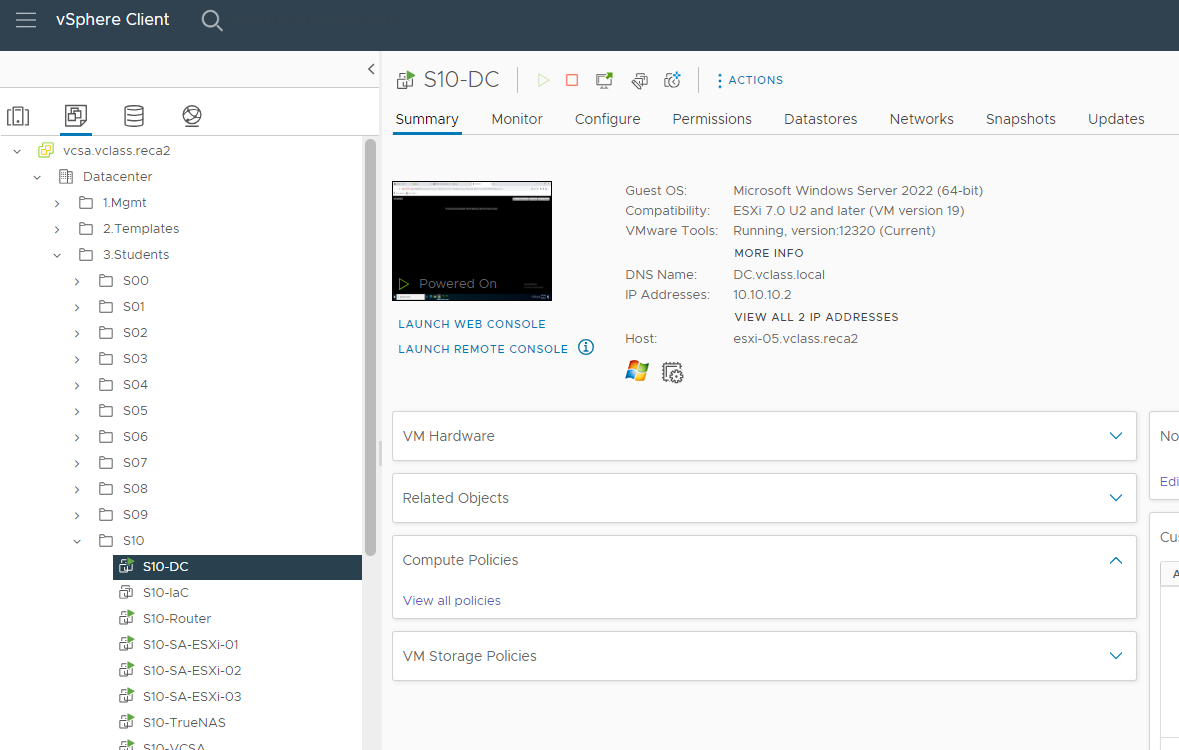Select the S09 folder label
The width and height of the screenshot is (1179, 750).
(x=135, y=515)
